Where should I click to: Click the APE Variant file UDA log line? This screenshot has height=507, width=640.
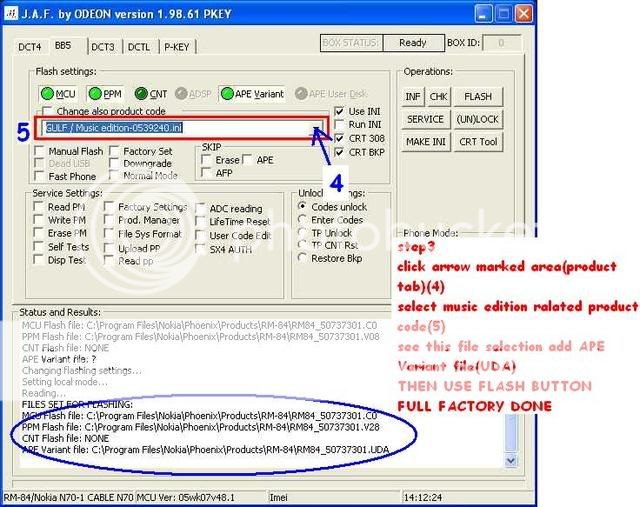click(205, 449)
